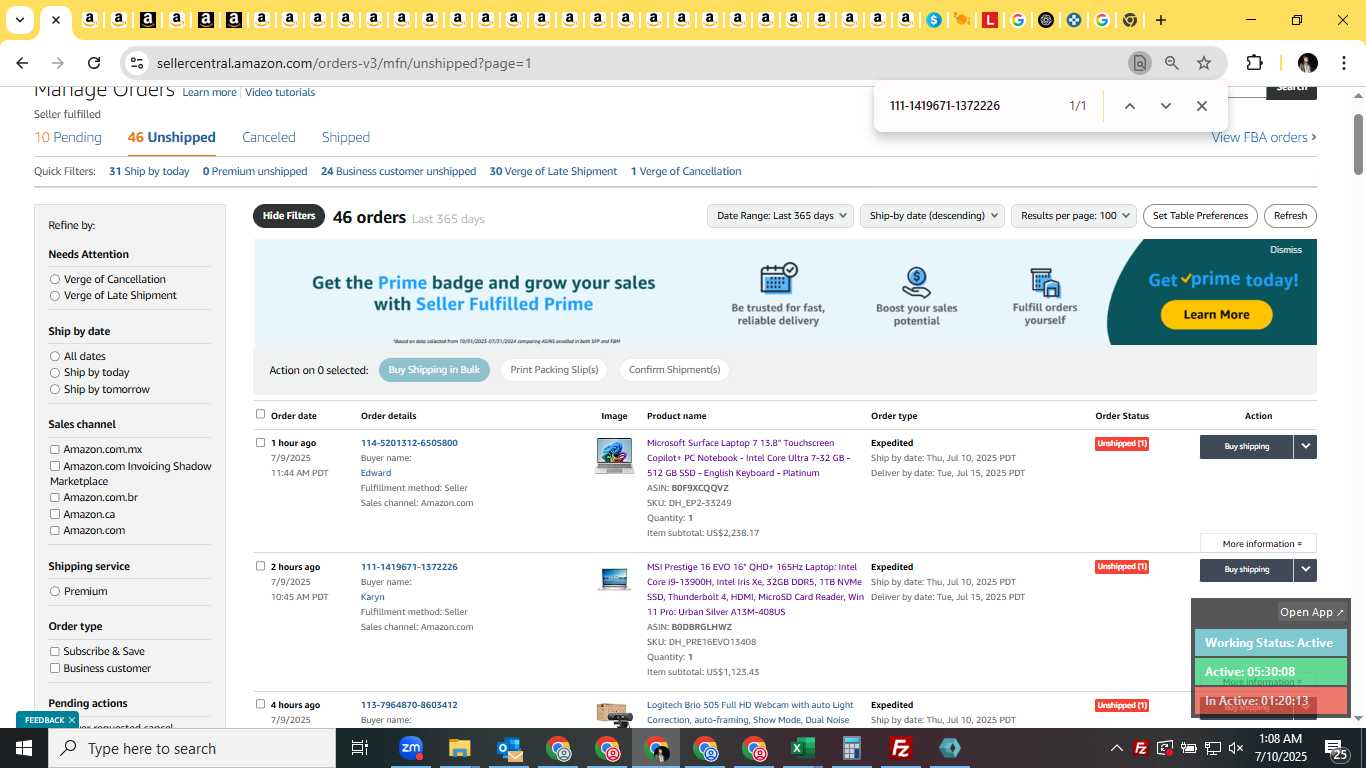Open Chrome's three-dot menu

coord(1343,63)
